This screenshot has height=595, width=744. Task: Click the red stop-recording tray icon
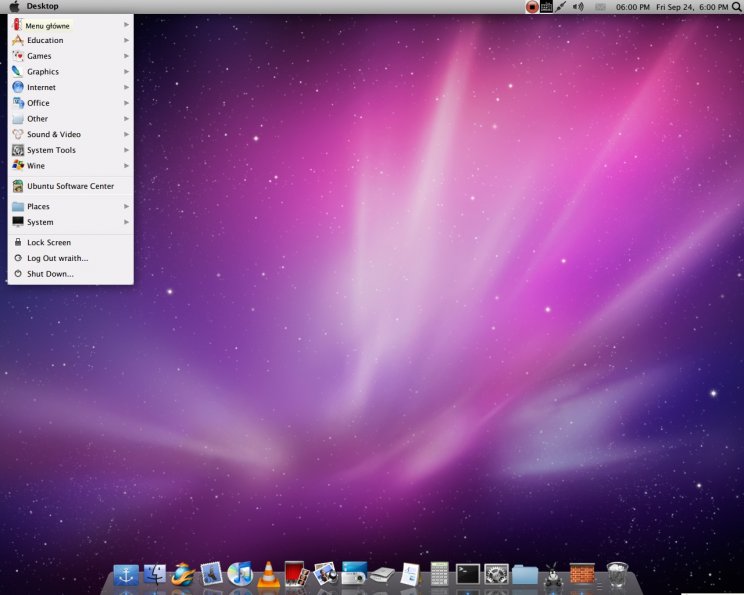532,7
